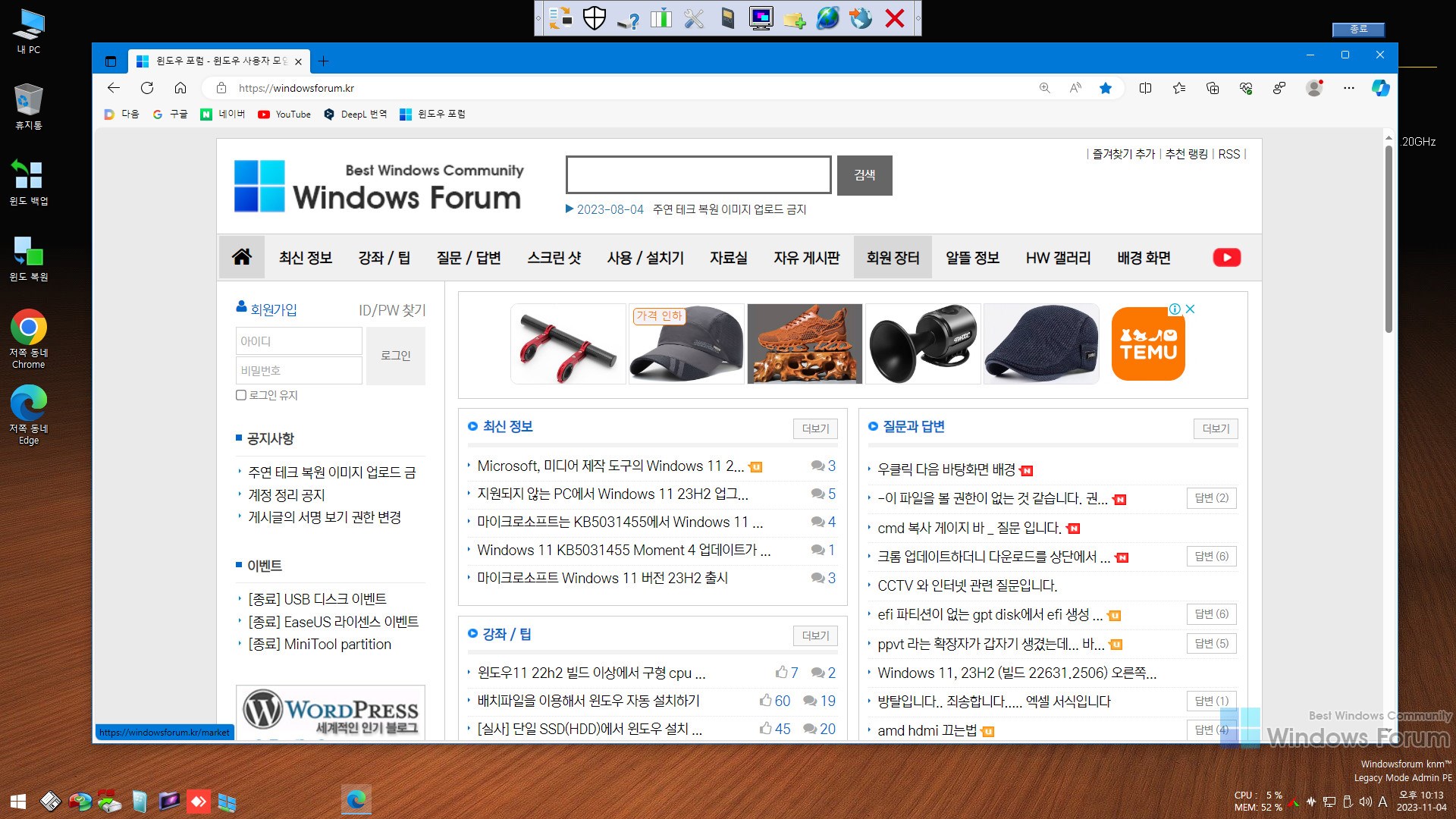Screen dimensions: 1456x819
Task: Click the red X icon in top toolbar
Action: 895,18
